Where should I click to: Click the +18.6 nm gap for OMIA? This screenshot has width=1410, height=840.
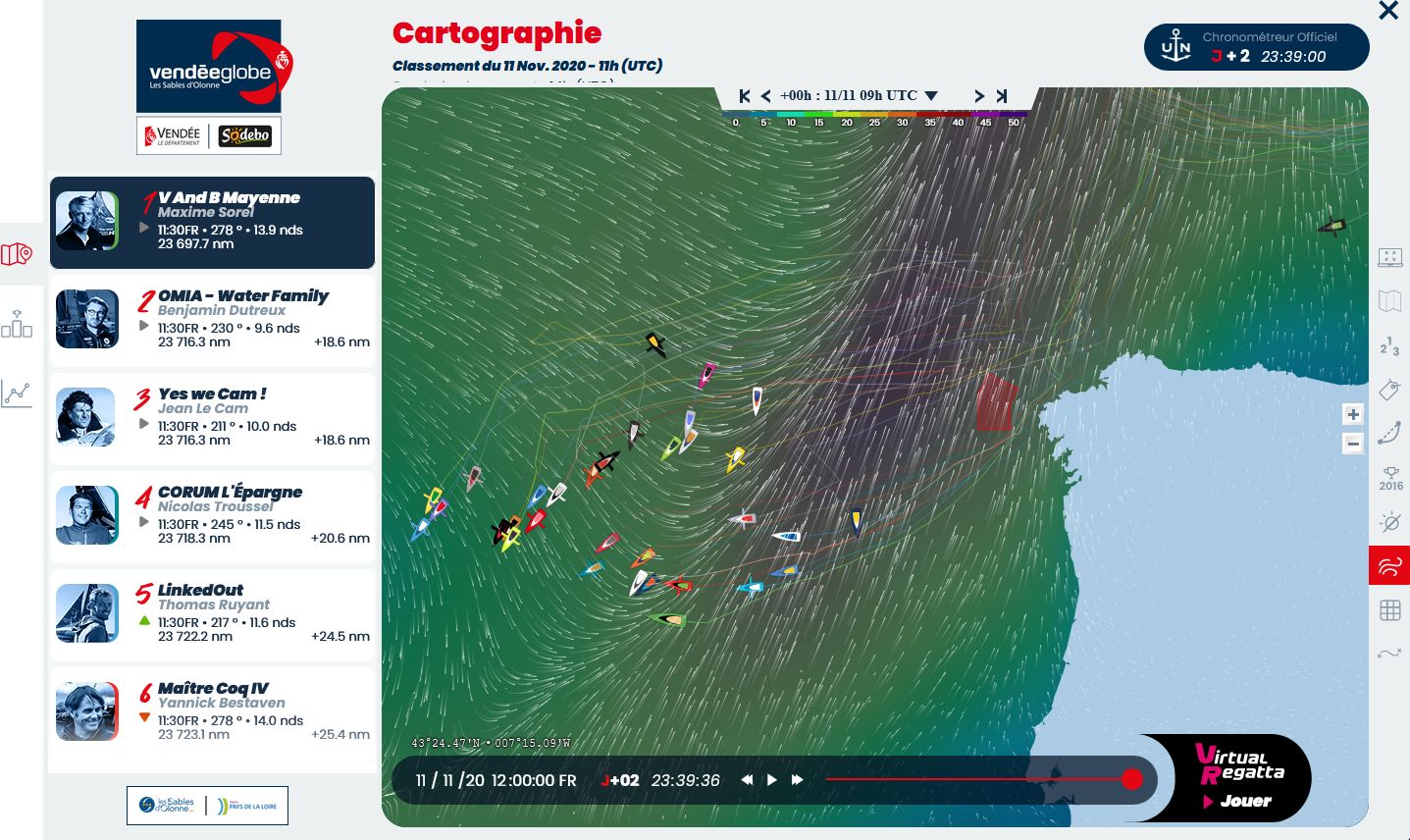341,341
